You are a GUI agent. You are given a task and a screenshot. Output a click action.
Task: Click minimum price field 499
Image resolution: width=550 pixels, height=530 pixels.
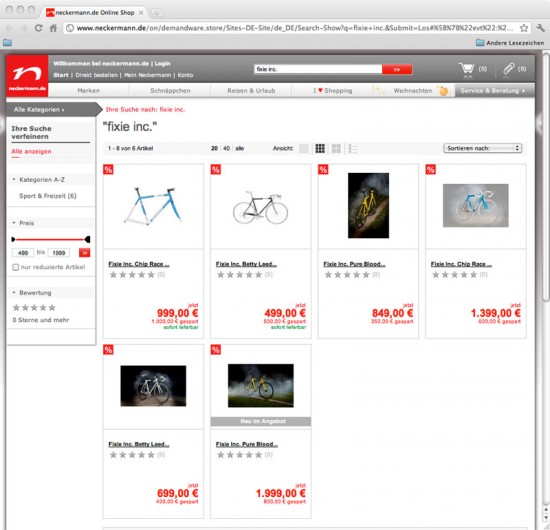23,253
